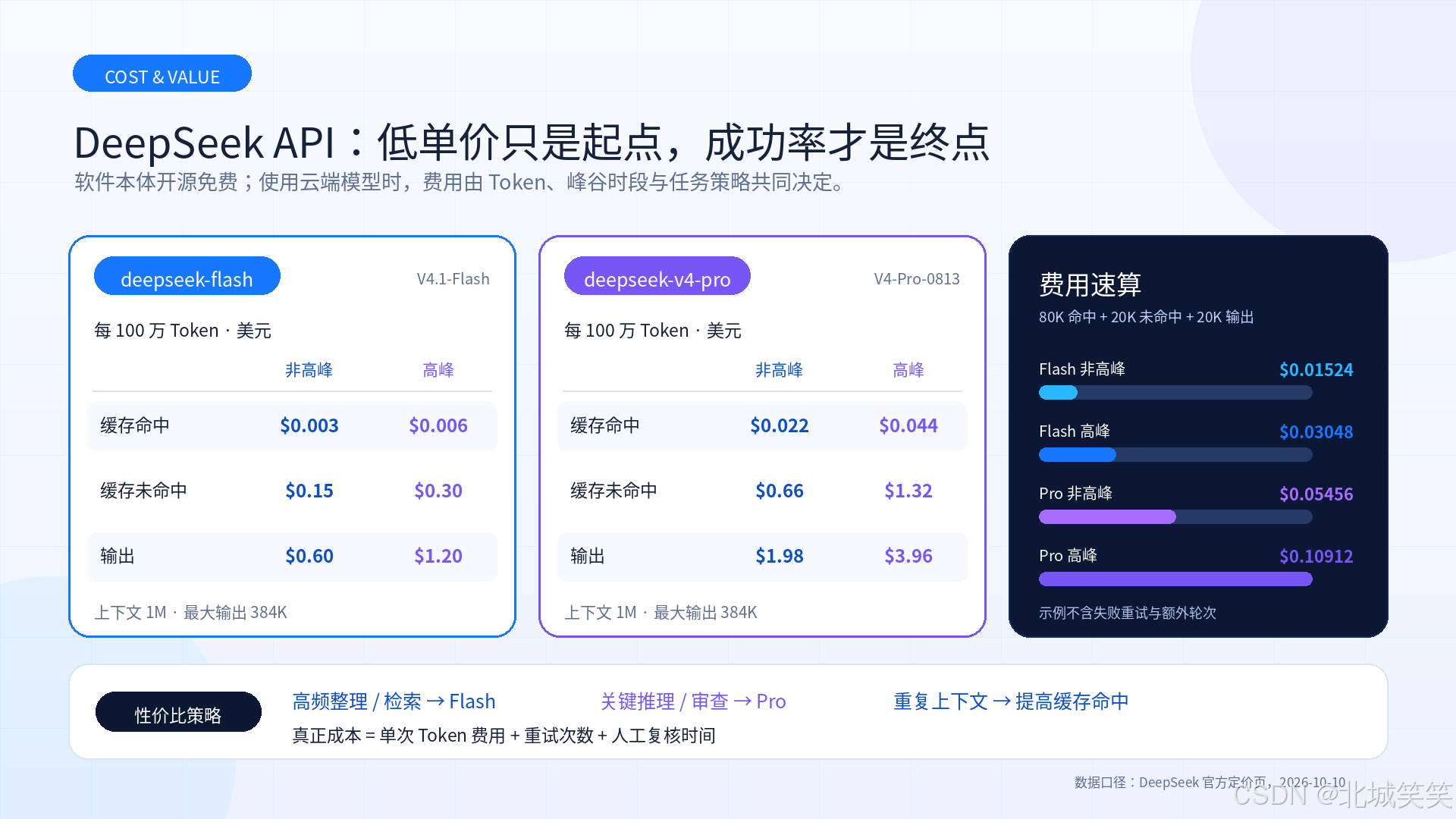Image resolution: width=1456 pixels, height=819 pixels.
Task: Click the 80K 命中 + 20K 未命中 + 20K 输出 subtitle
Action: coord(1147,317)
